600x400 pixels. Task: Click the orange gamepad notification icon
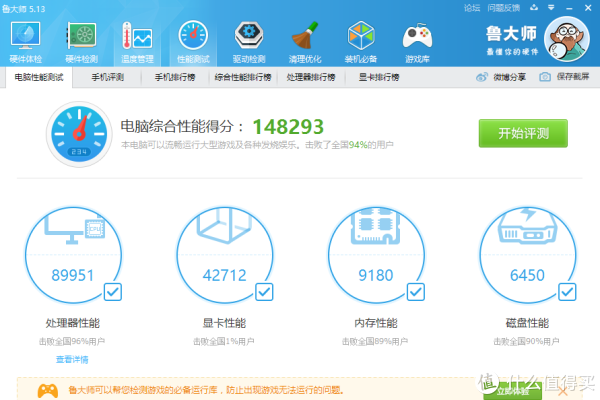tap(48, 391)
